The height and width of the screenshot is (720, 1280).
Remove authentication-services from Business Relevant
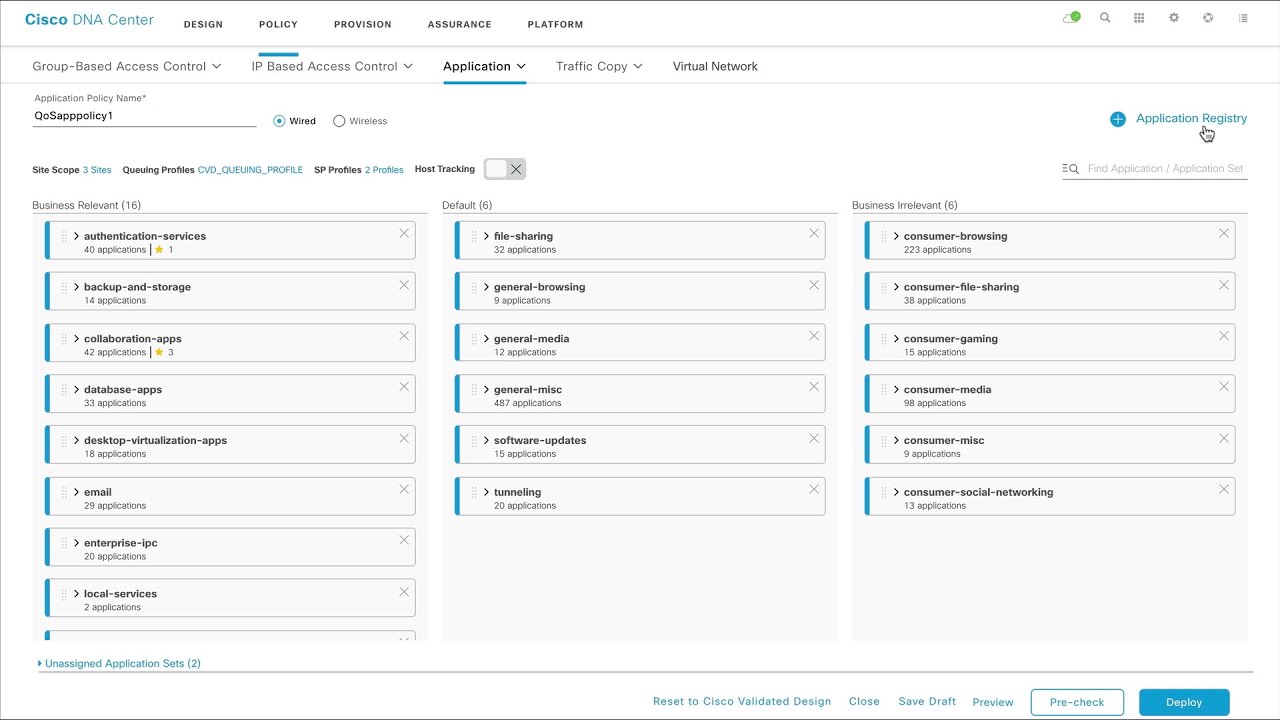click(x=404, y=233)
